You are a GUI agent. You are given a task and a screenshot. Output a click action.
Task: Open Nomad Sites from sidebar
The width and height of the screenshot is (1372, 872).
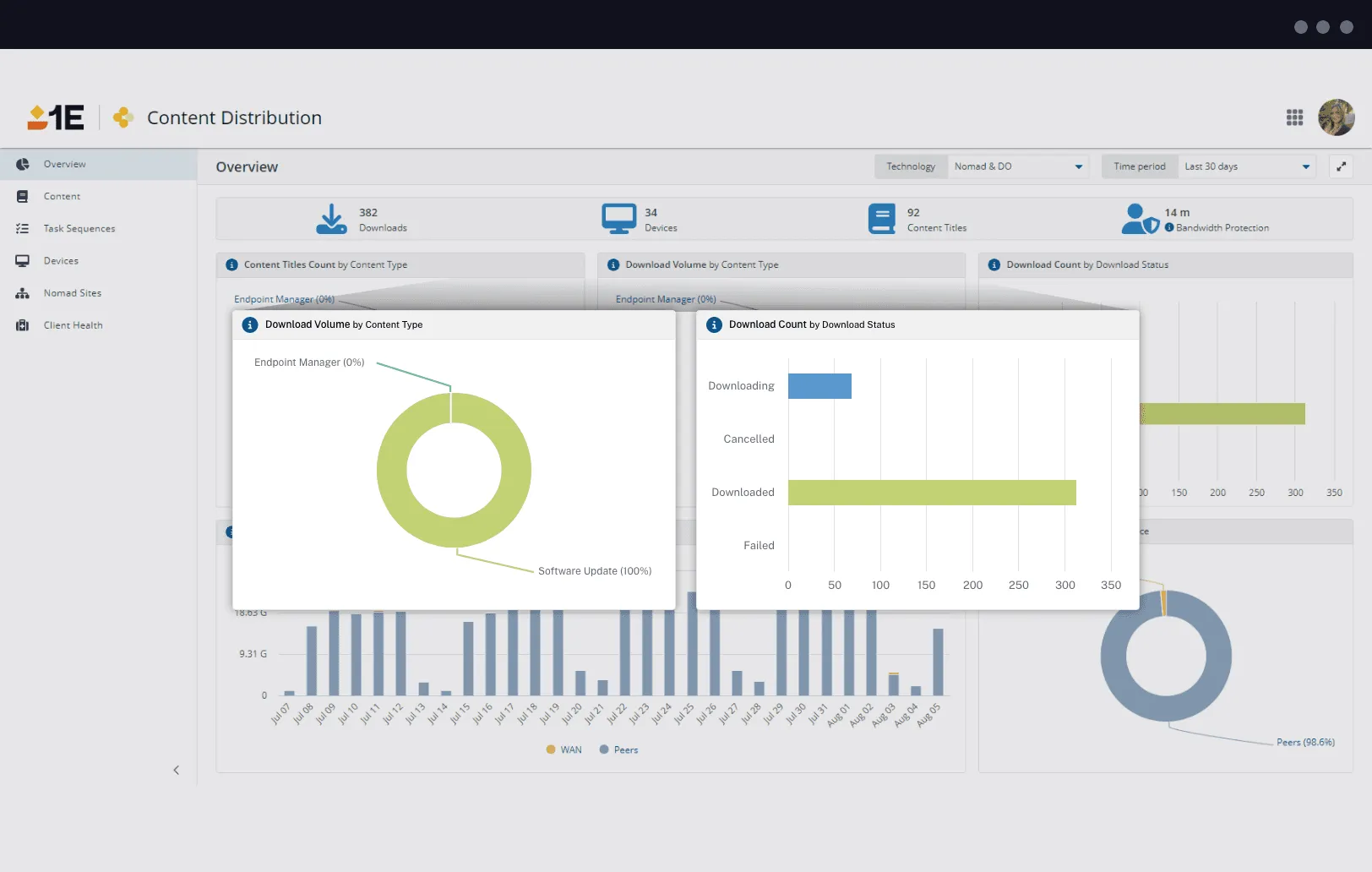click(x=72, y=293)
